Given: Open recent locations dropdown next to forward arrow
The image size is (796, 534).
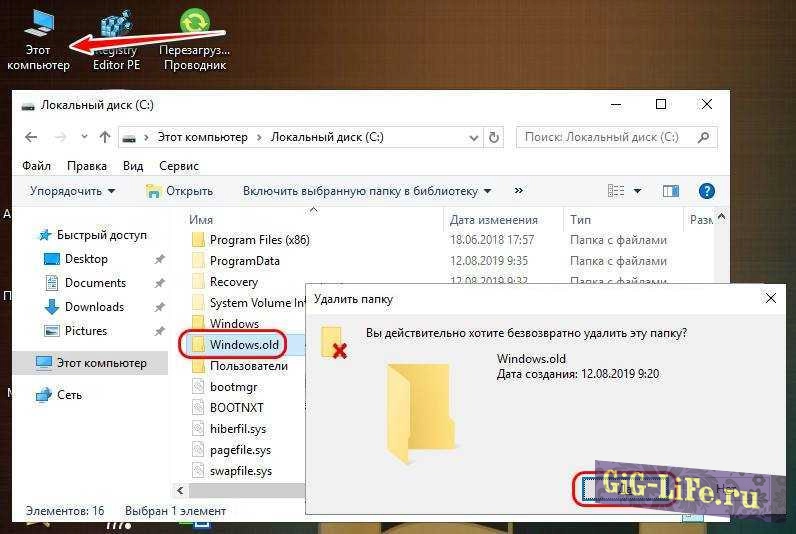Looking at the screenshot, I should tap(84, 137).
